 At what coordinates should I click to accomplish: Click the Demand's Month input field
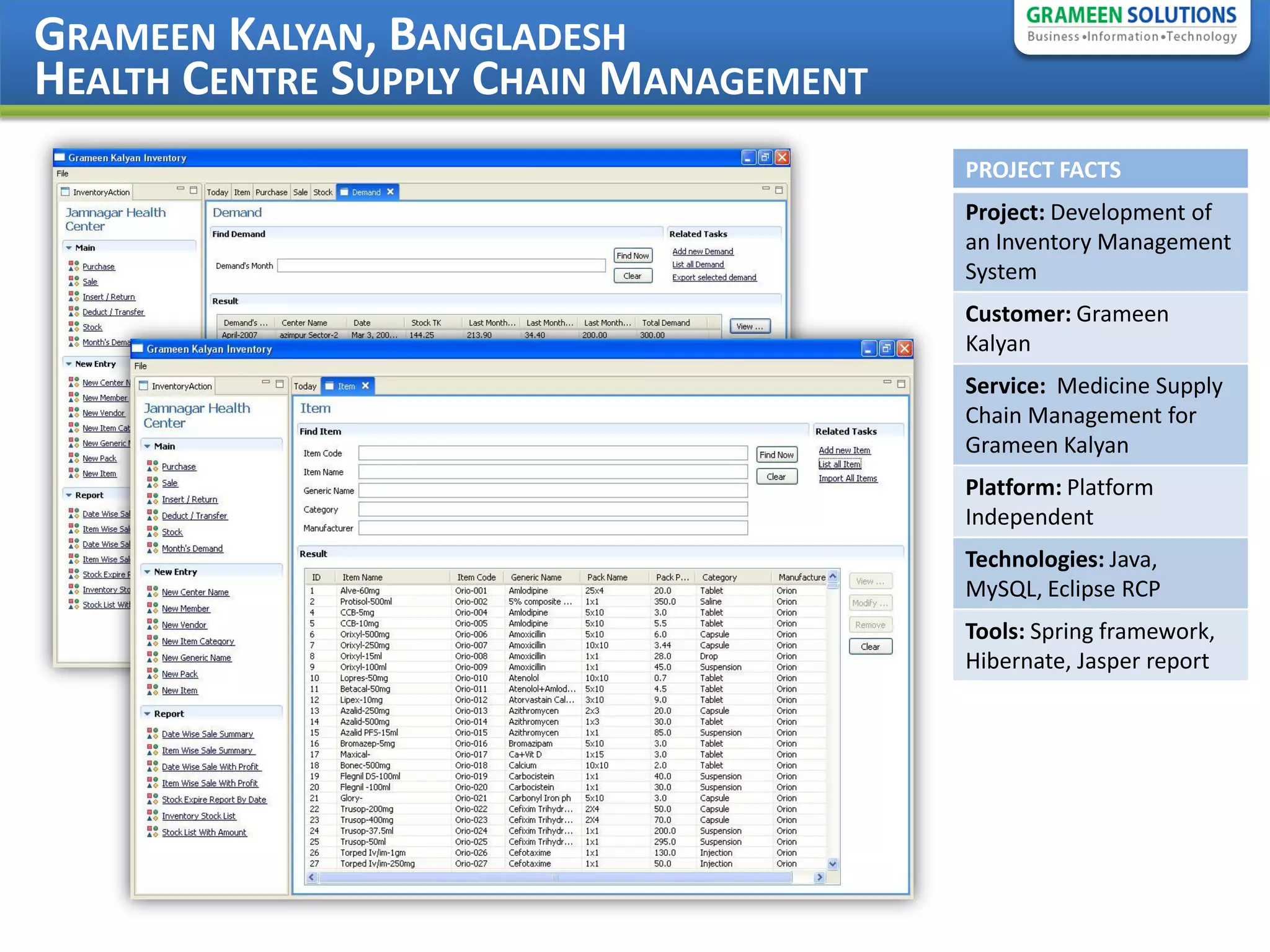tap(442, 265)
